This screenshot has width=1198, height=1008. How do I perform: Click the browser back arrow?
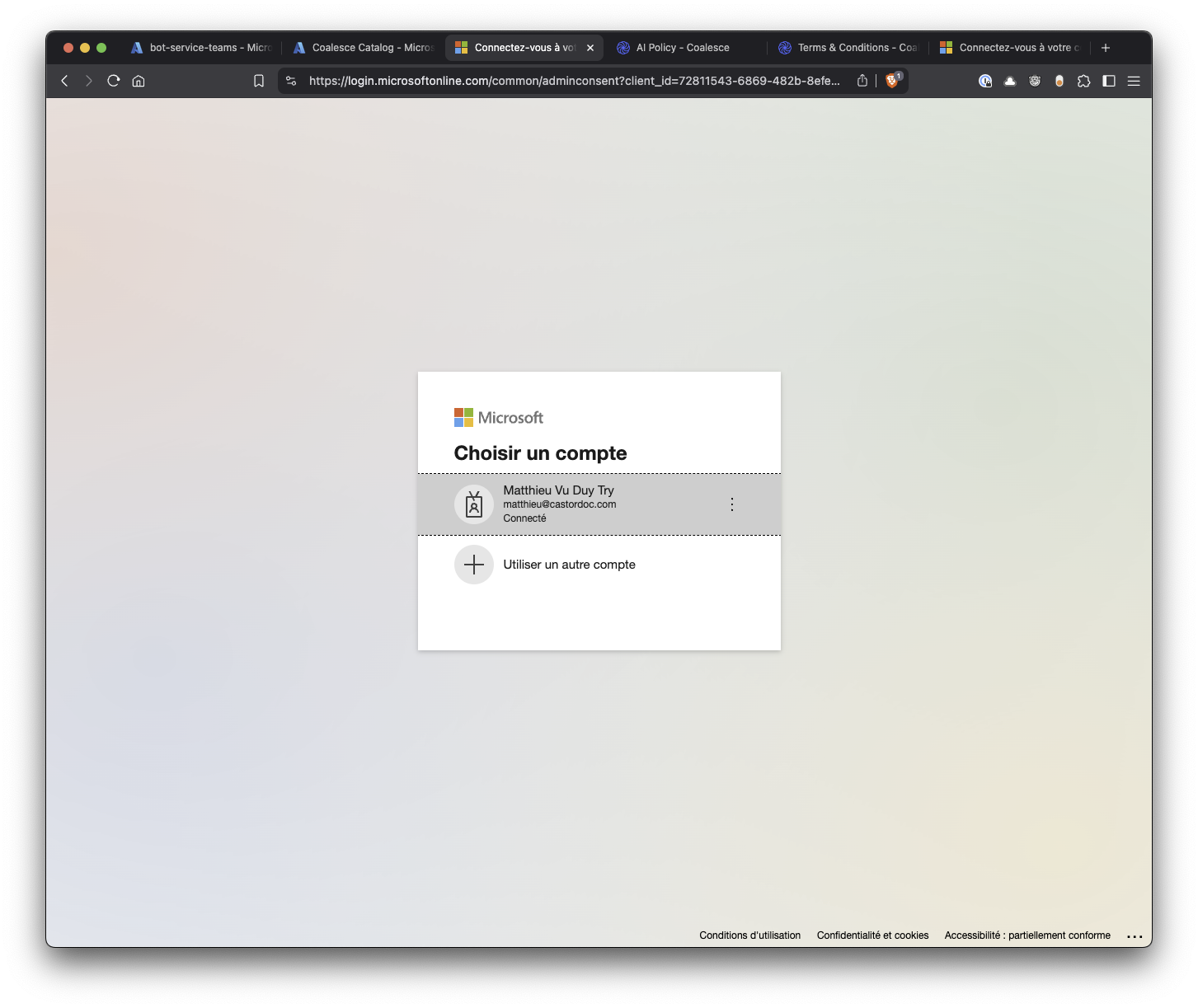point(65,81)
